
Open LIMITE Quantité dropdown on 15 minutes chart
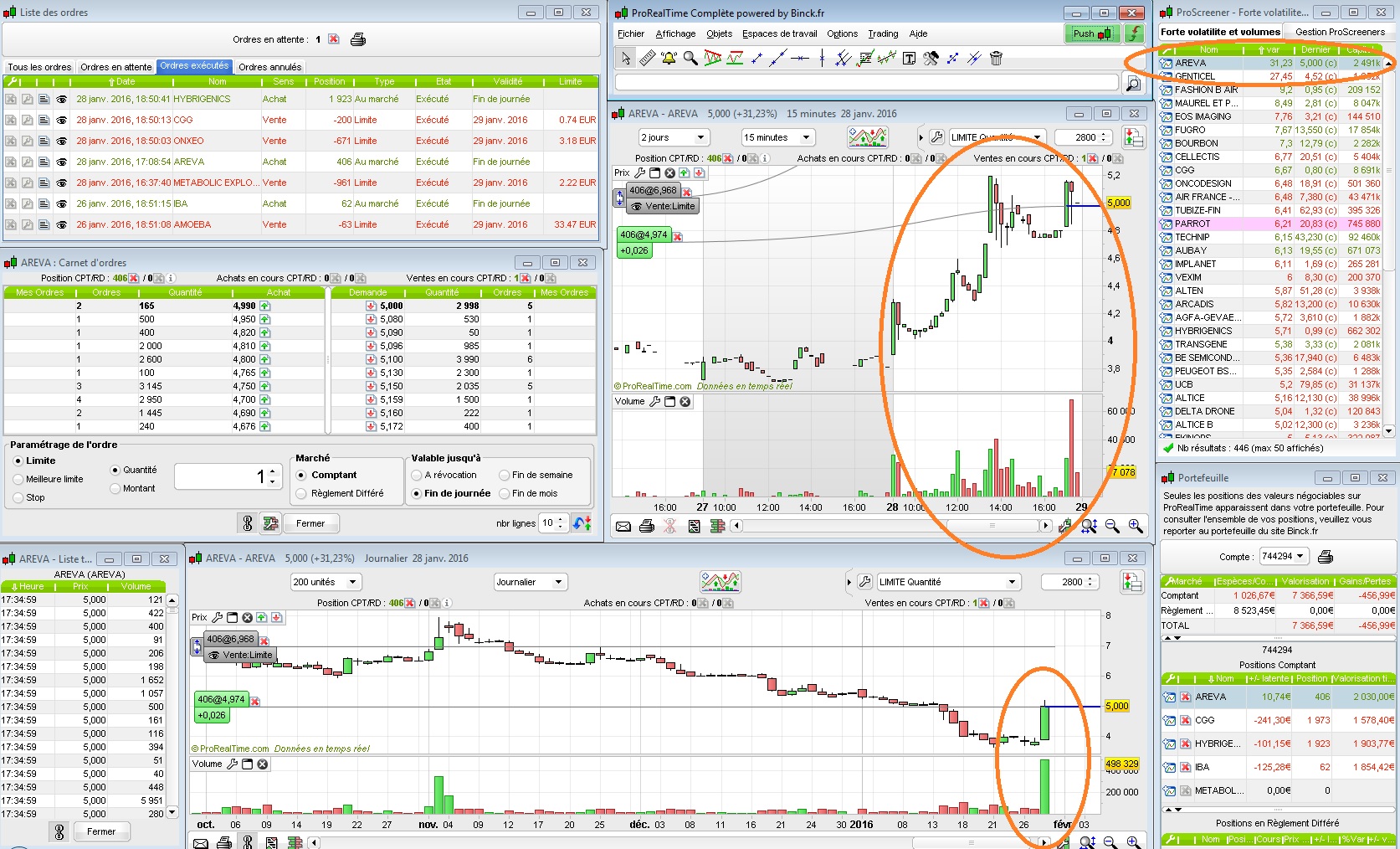point(997,137)
